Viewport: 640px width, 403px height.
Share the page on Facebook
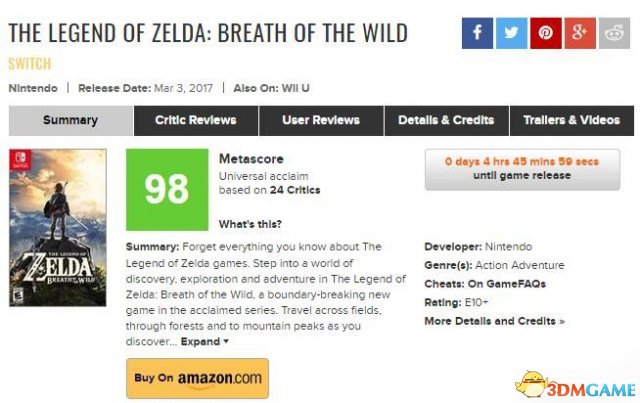click(477, 33)
